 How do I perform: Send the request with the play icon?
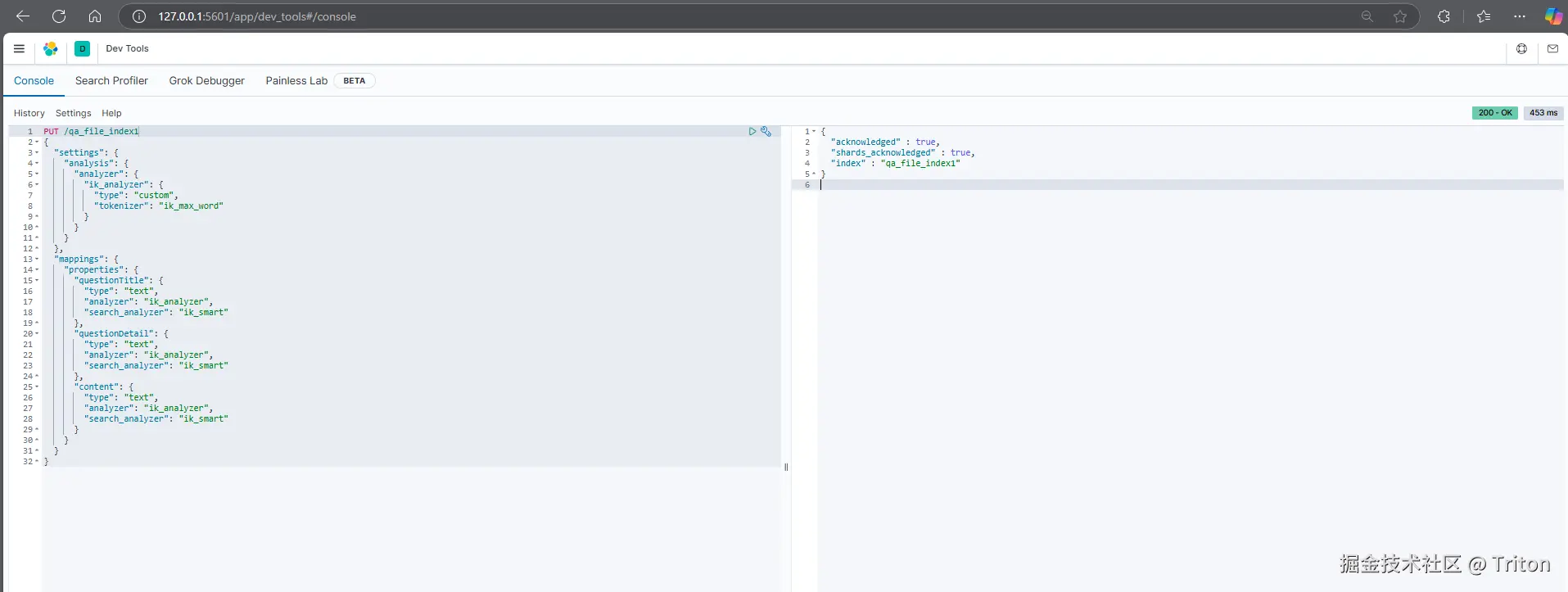coord(752,131)
